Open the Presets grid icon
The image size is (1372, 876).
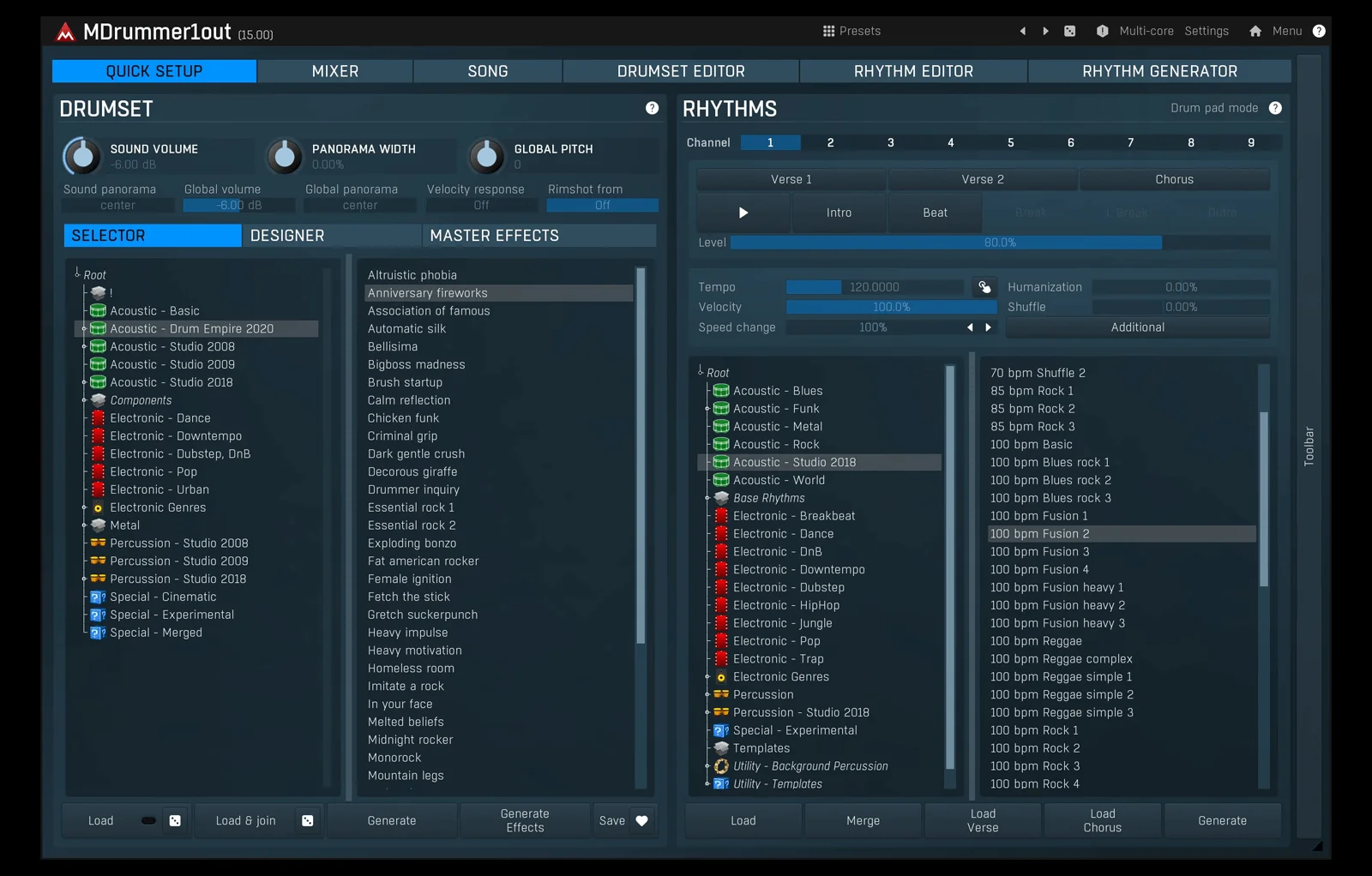828,31
